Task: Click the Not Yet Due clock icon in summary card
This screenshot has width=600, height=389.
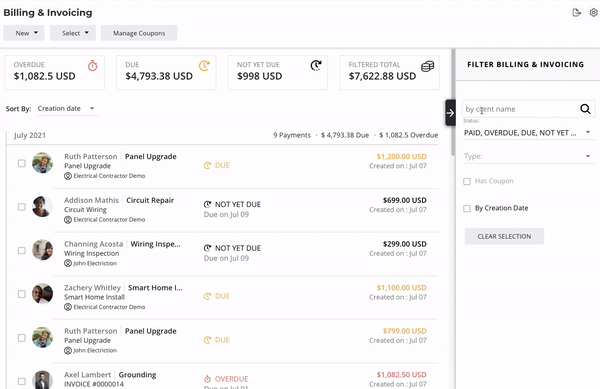Action: pos(316,66)
